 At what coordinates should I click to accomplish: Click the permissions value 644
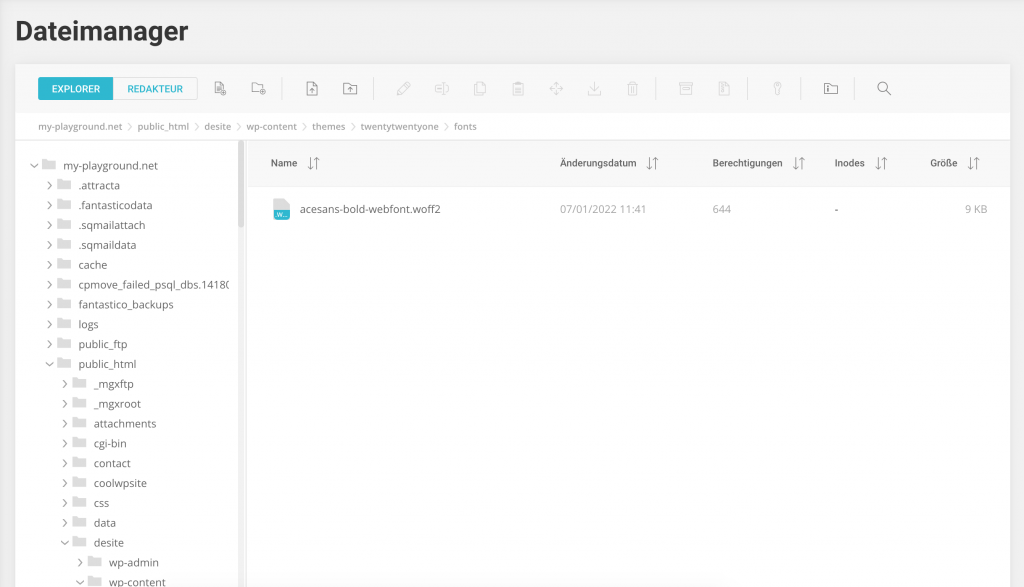pyautogui.click(x=722, y=209)
